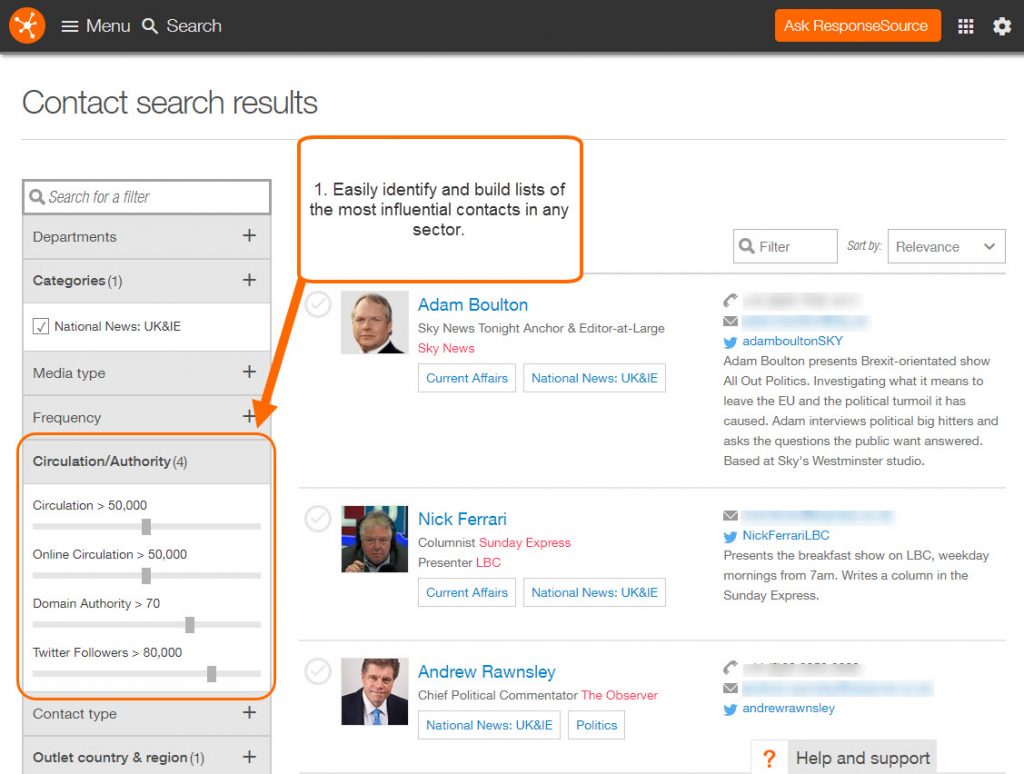Expand the Frequency filter section

tap(249, 416)
